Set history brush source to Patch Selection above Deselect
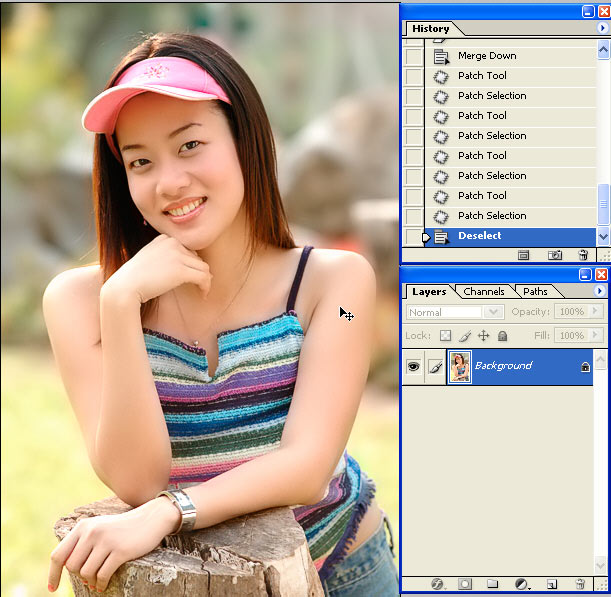This screenshot has height=597, width=611. pos(414,216)
